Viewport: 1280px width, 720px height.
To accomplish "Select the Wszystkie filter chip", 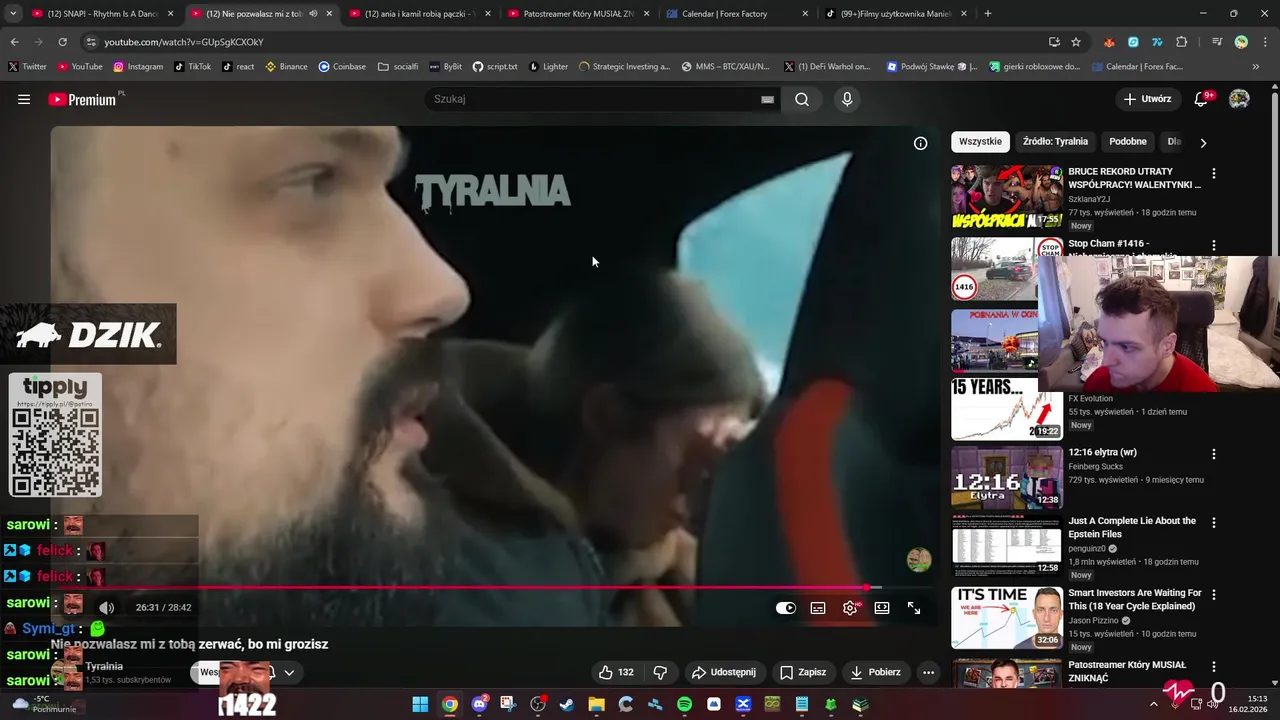I will click(980, 141).
